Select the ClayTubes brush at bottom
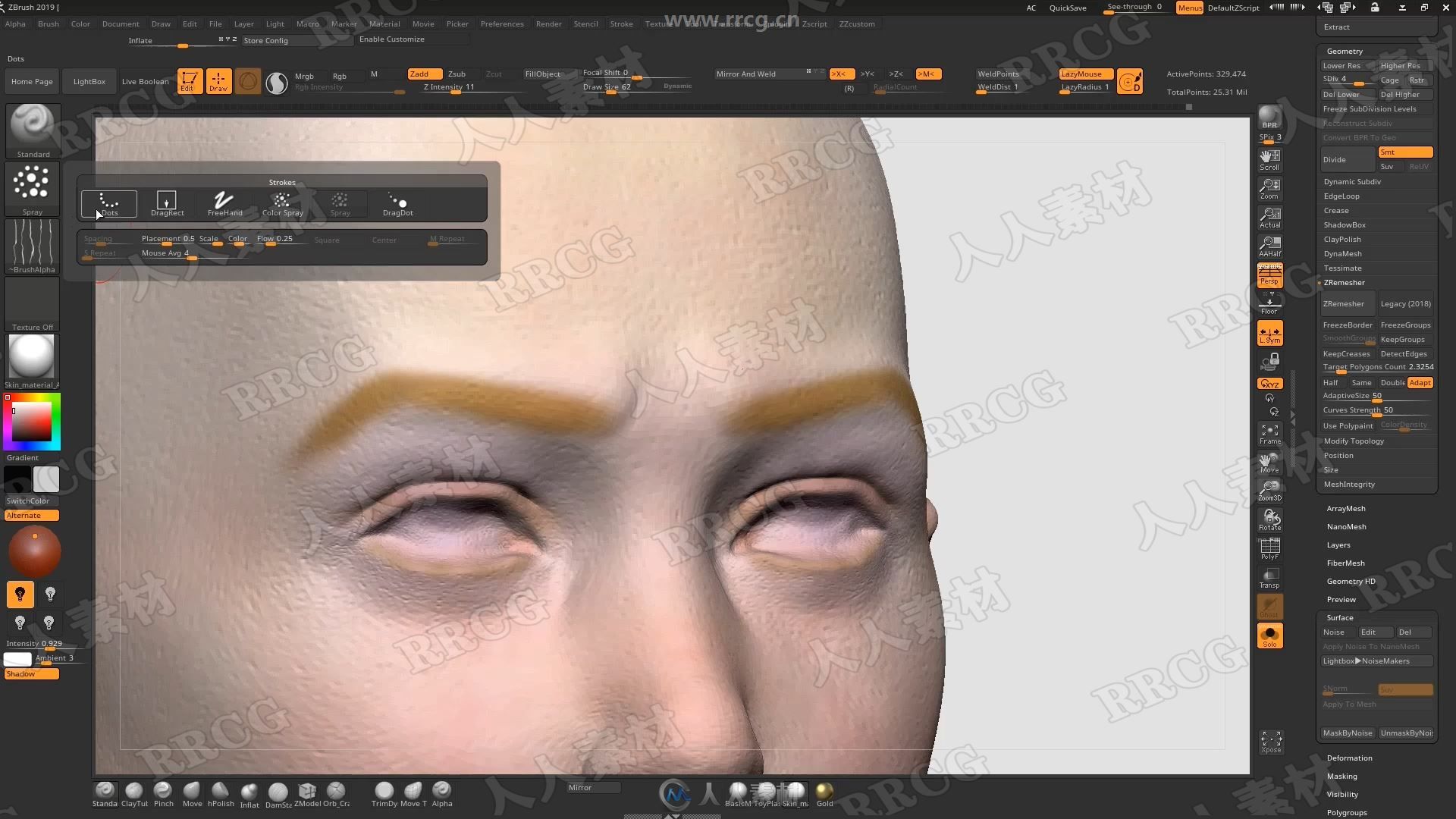The width and height of the screenshot is (1456, 819). (134, 795)
